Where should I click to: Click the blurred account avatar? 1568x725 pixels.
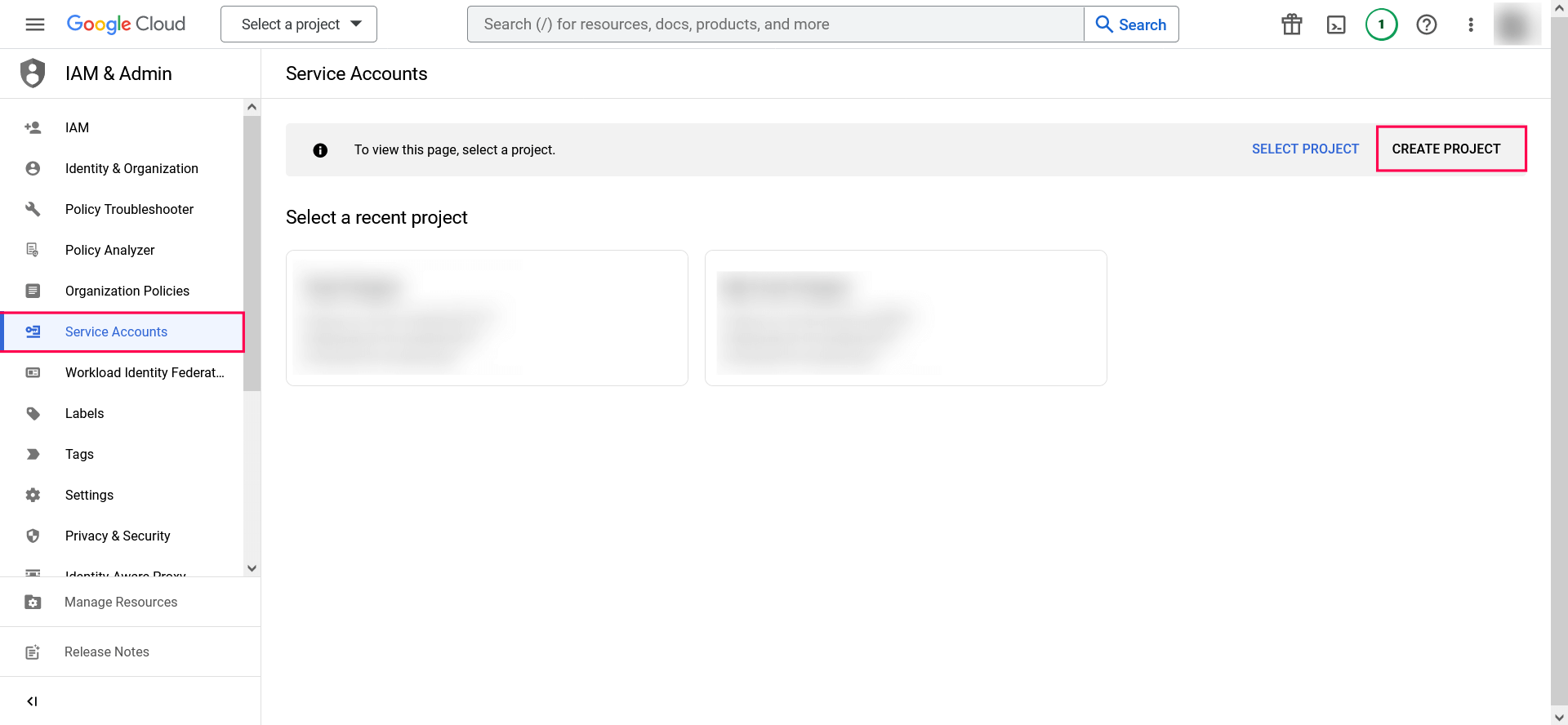click(1517, 24)
